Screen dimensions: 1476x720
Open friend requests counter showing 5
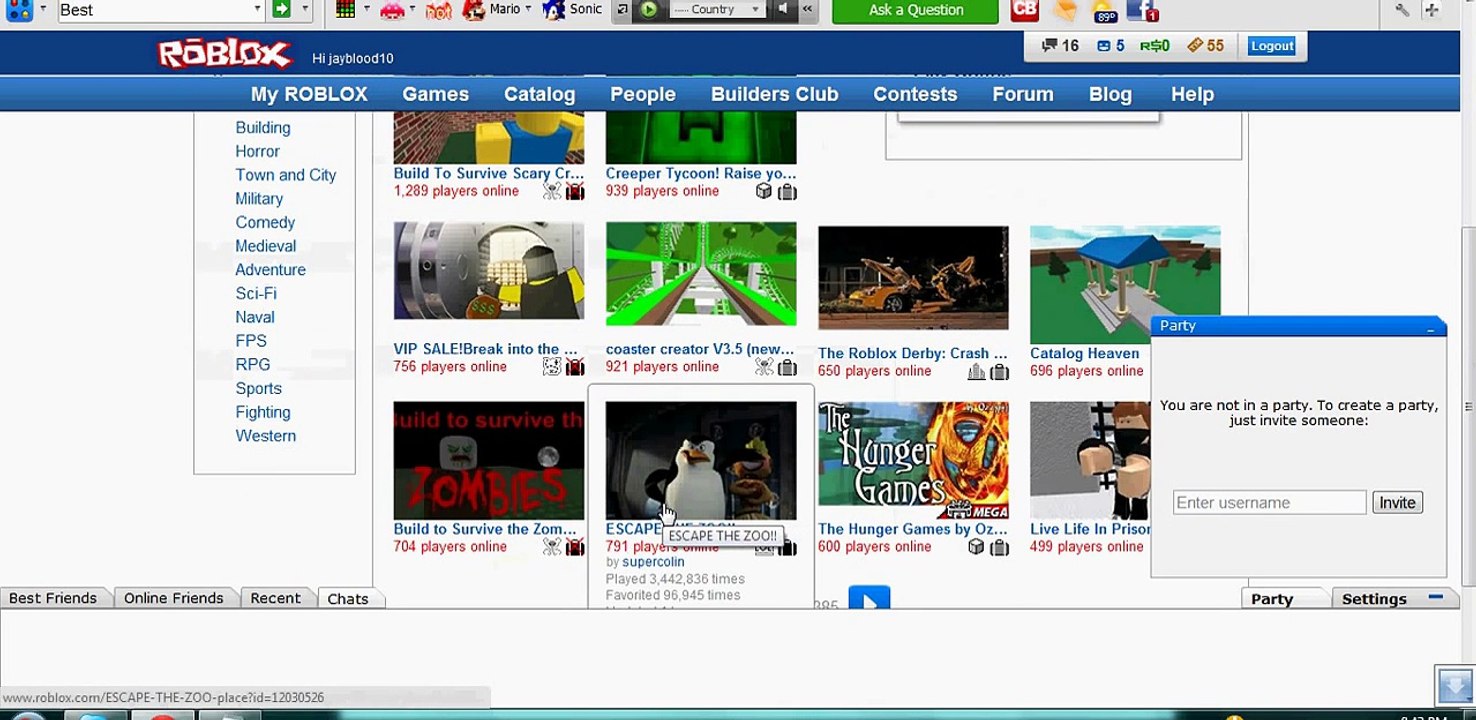point(1110,46)
